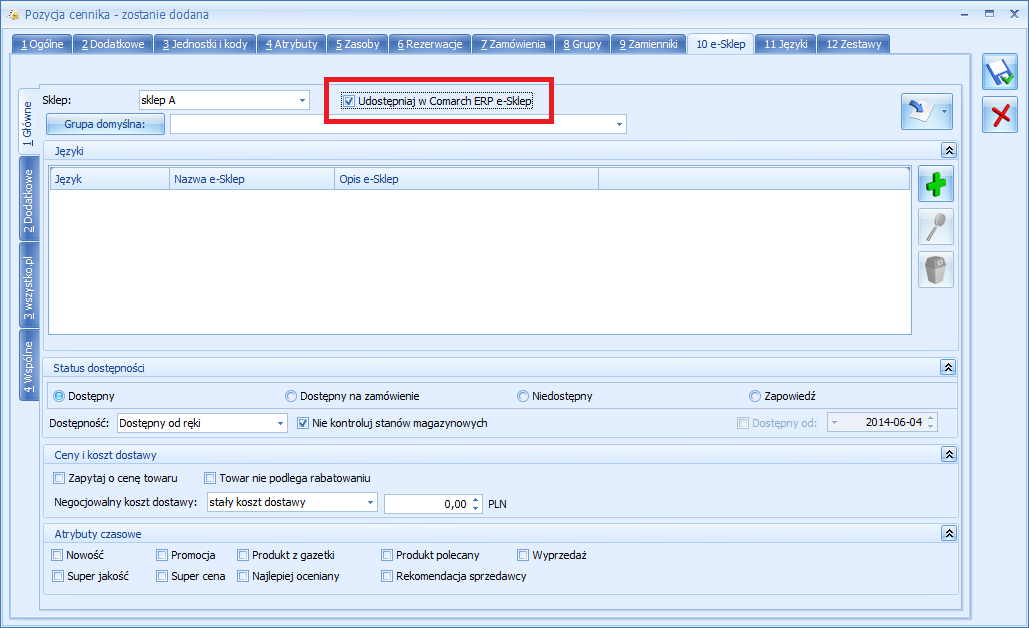Open the Sklep dropdown showing sklep A
1029x628 pixels.
303,100
